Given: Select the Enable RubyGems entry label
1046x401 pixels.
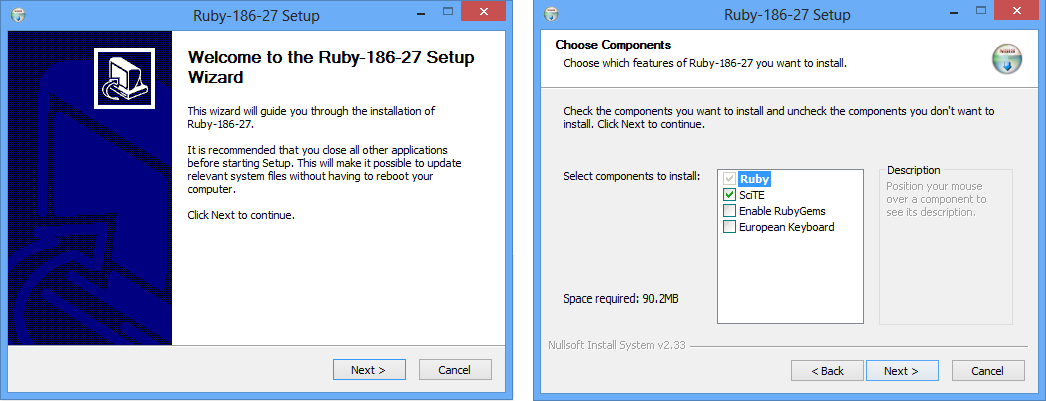Looking at the screenshot, I should coord(782,211).
